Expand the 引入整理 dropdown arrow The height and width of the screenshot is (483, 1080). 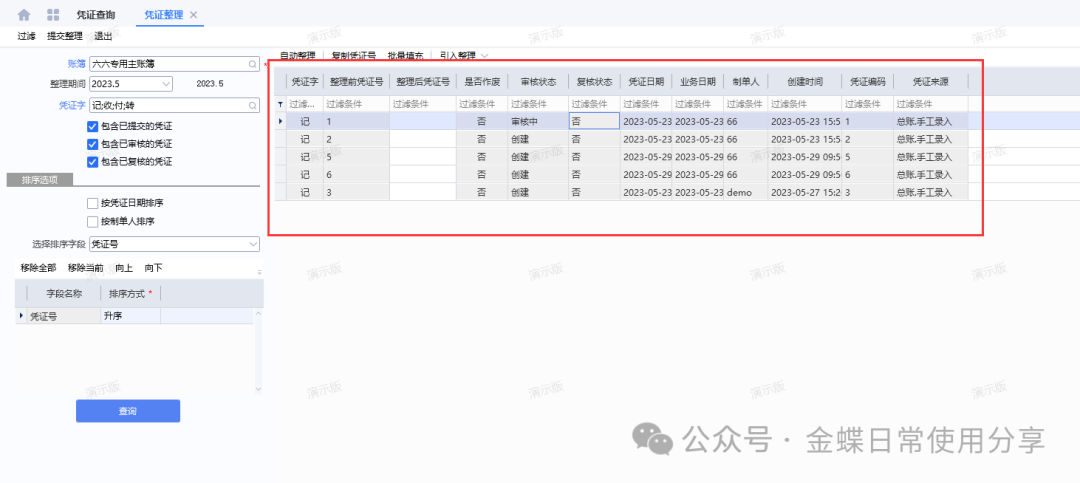click(485, 56)
